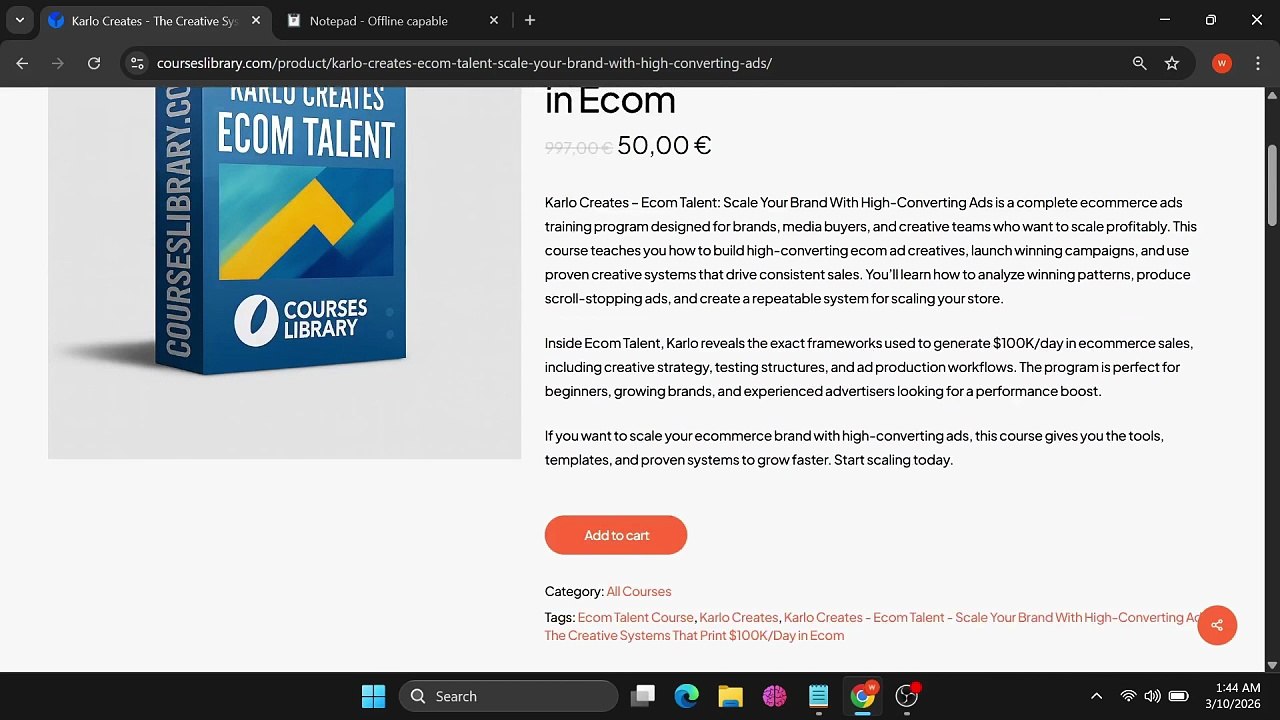This screenshot has width=1280, height=720.
Task: Click the Chrome icon on the taskbar
Action: coord(862,696)
